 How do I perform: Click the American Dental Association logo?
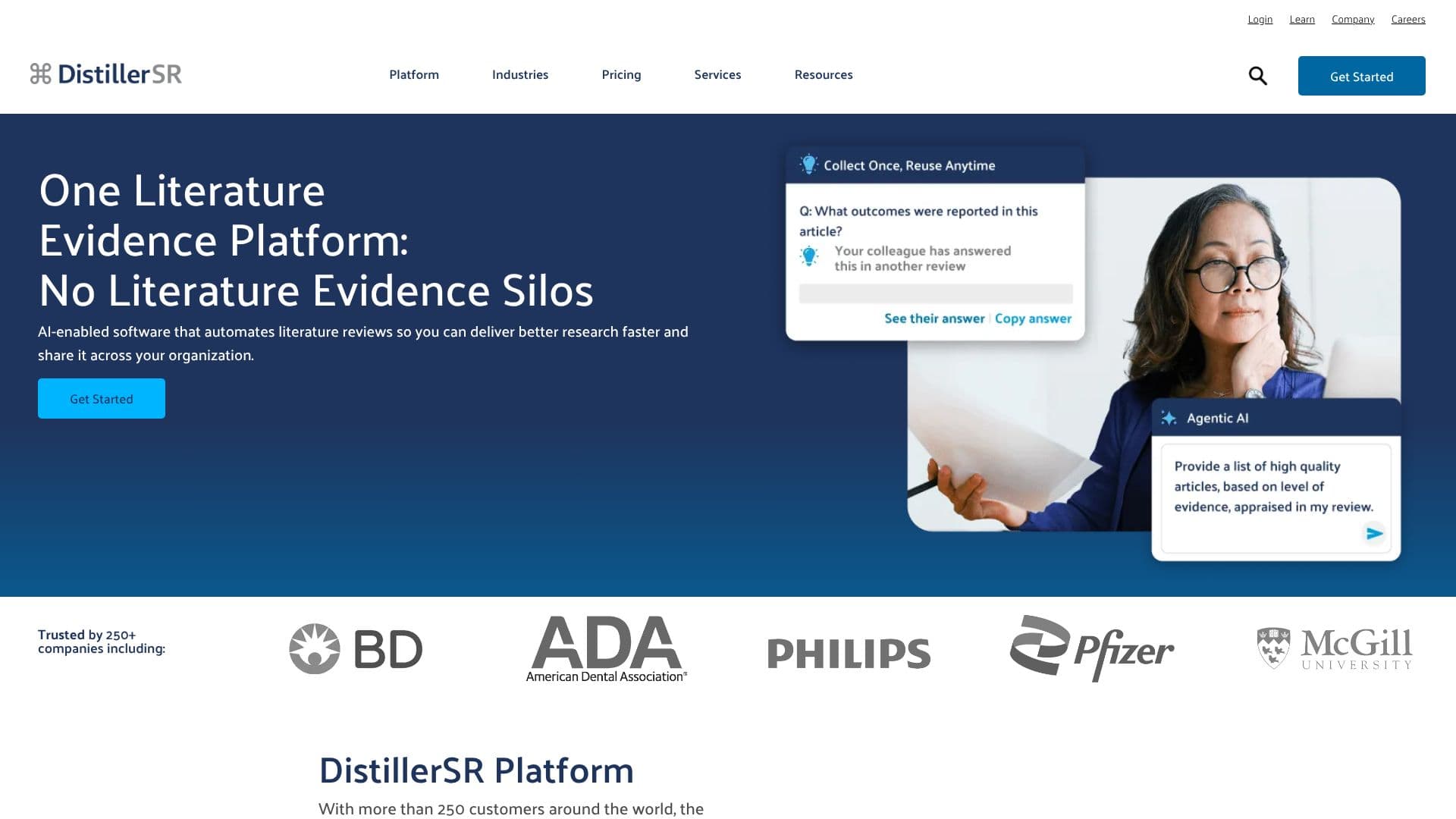click(607, 649)
